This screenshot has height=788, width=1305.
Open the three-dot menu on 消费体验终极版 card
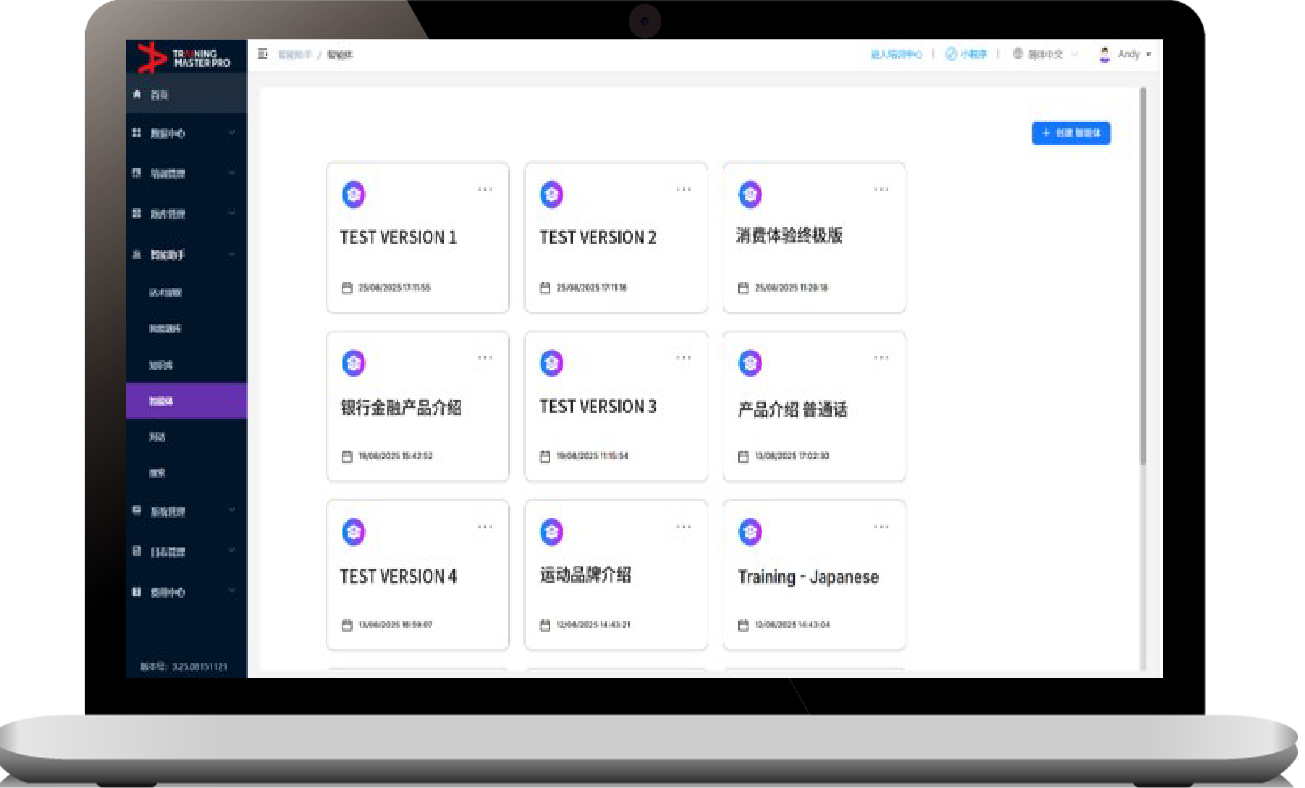point(881,189)
